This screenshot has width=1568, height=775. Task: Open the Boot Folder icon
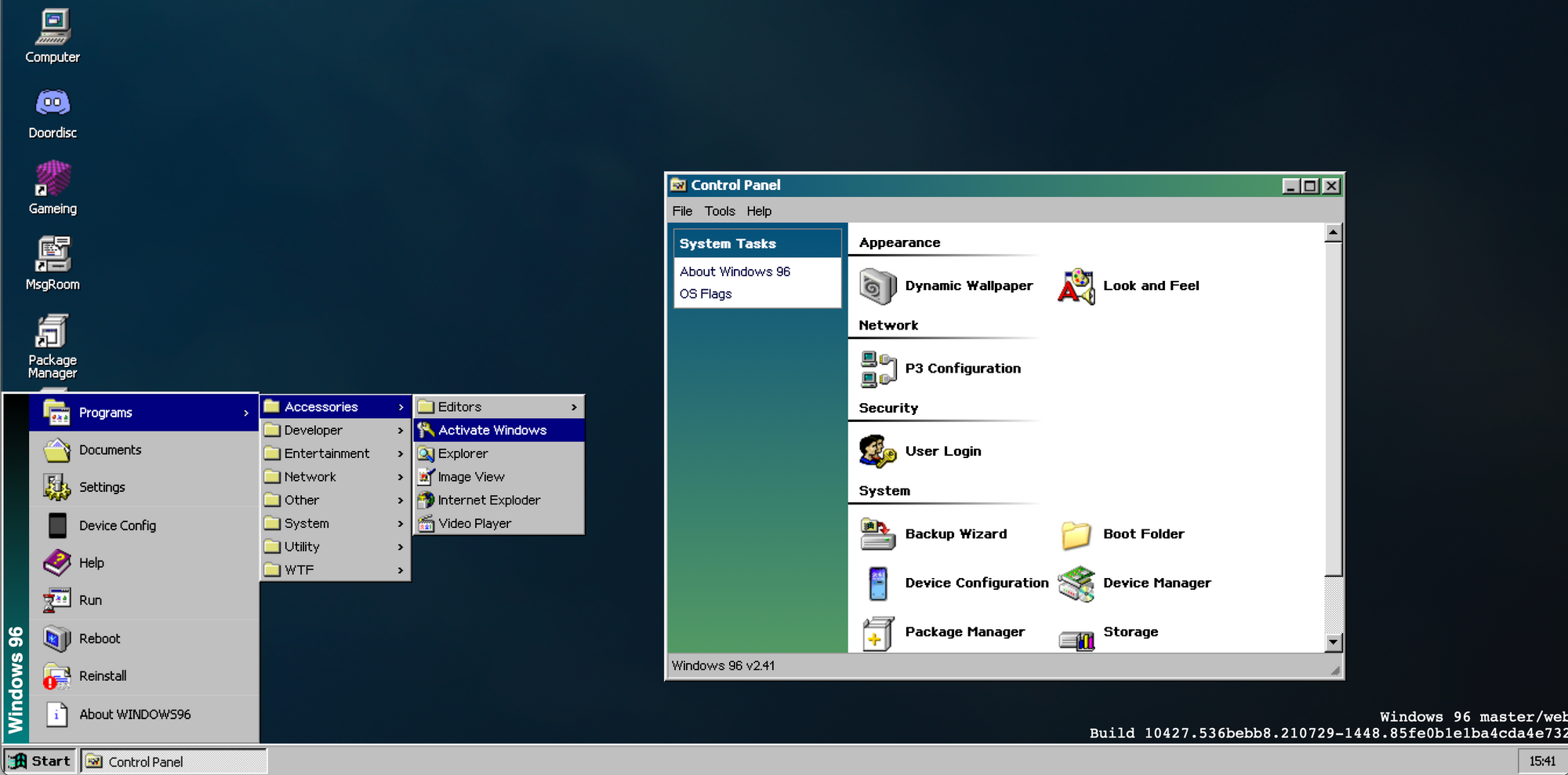point(1076,534)
